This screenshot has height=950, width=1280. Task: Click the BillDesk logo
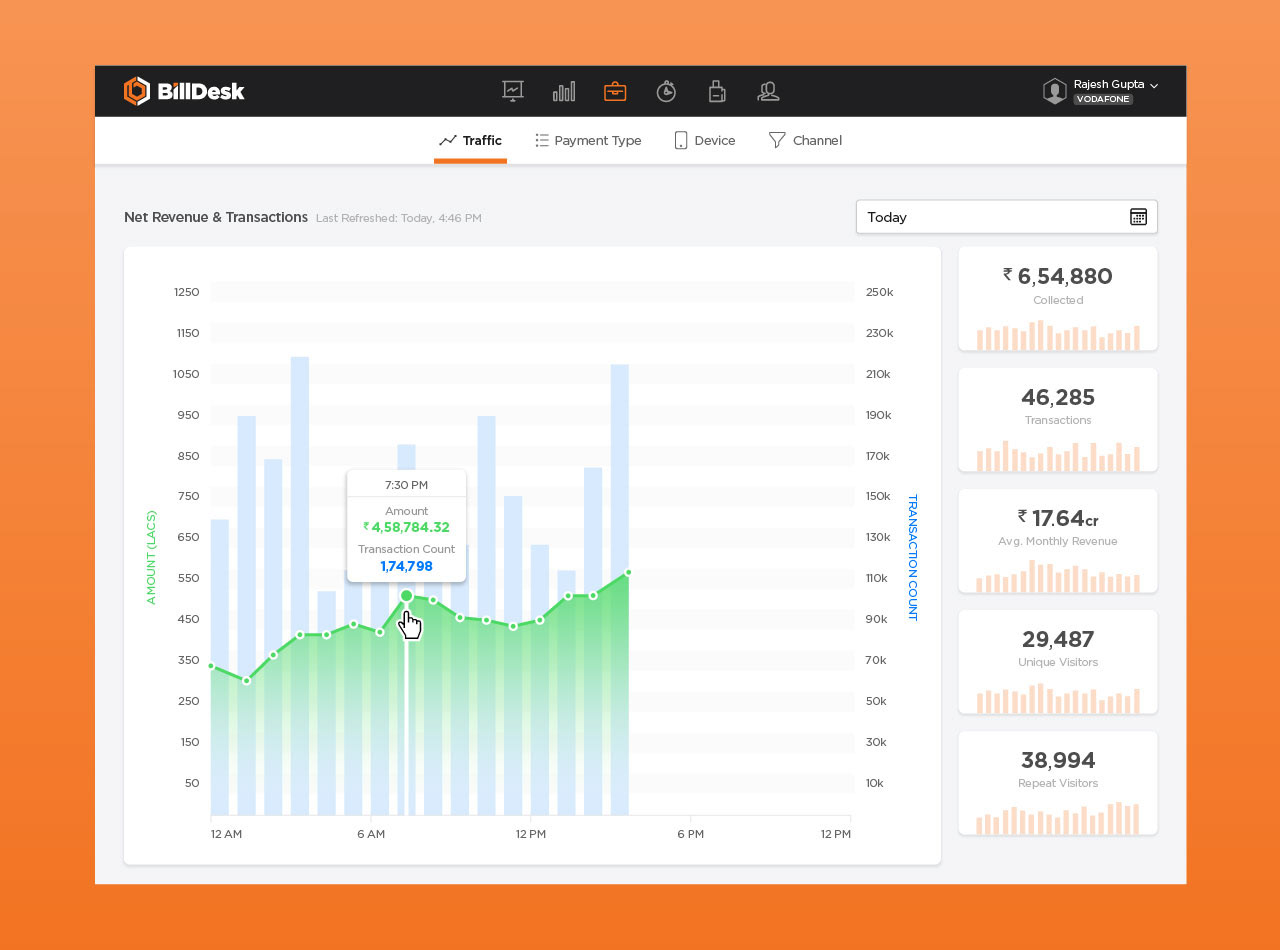184,91
